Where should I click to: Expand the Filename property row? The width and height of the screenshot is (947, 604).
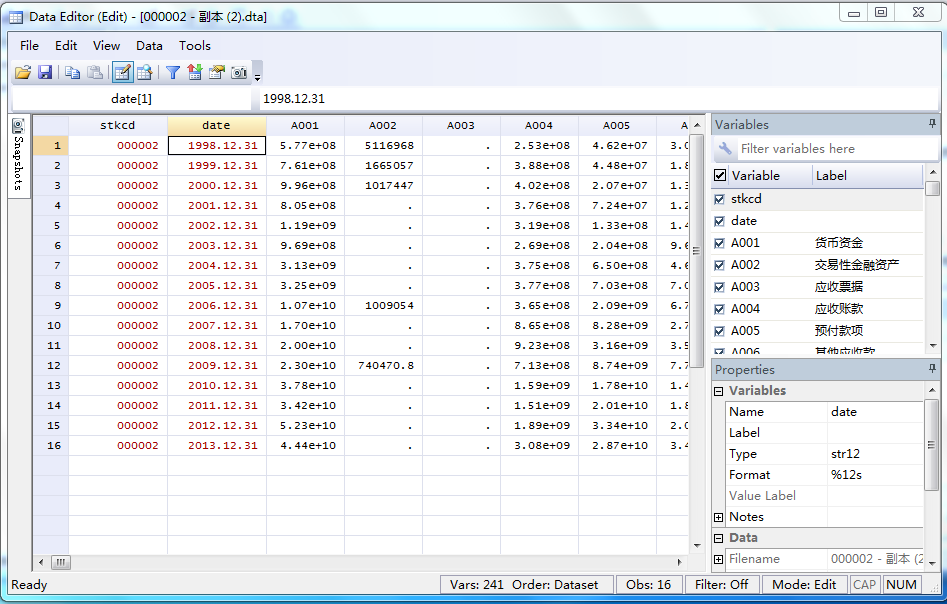[x=718, y=559]
